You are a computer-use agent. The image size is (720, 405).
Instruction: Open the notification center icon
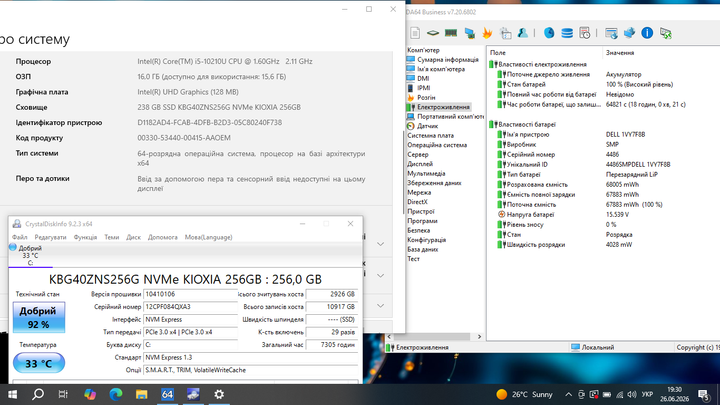pos(704,394)
